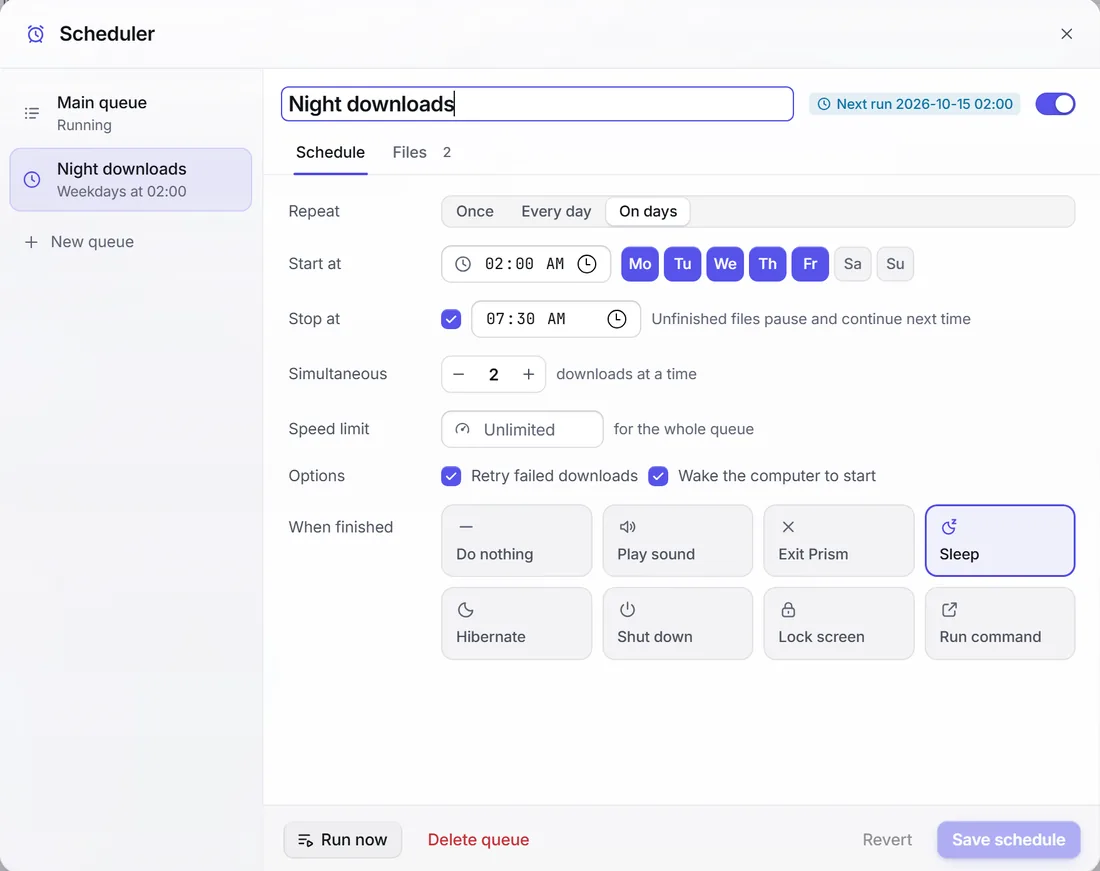Uncheck the Stop at checkbox
1100x871 pixels.
(x=451, y=319)
